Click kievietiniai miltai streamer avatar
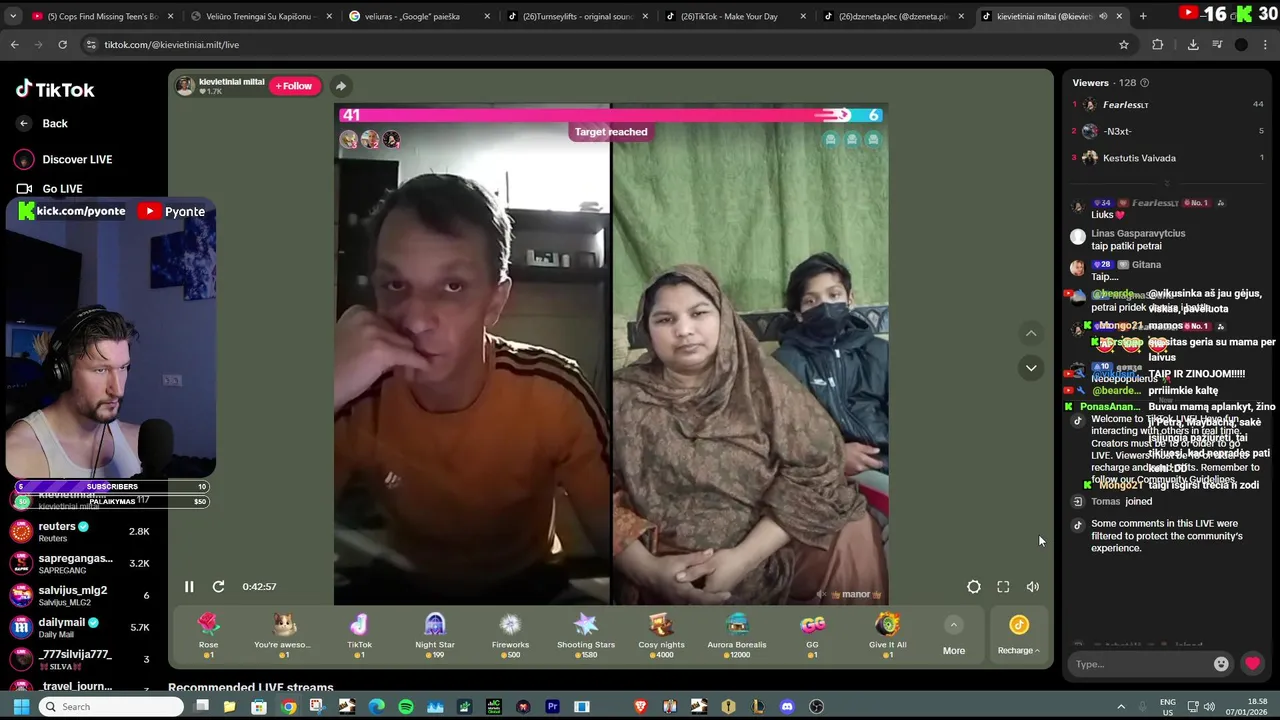This screenshot has height=720, width=1280. pyautogui.click(x=185, y=85)
